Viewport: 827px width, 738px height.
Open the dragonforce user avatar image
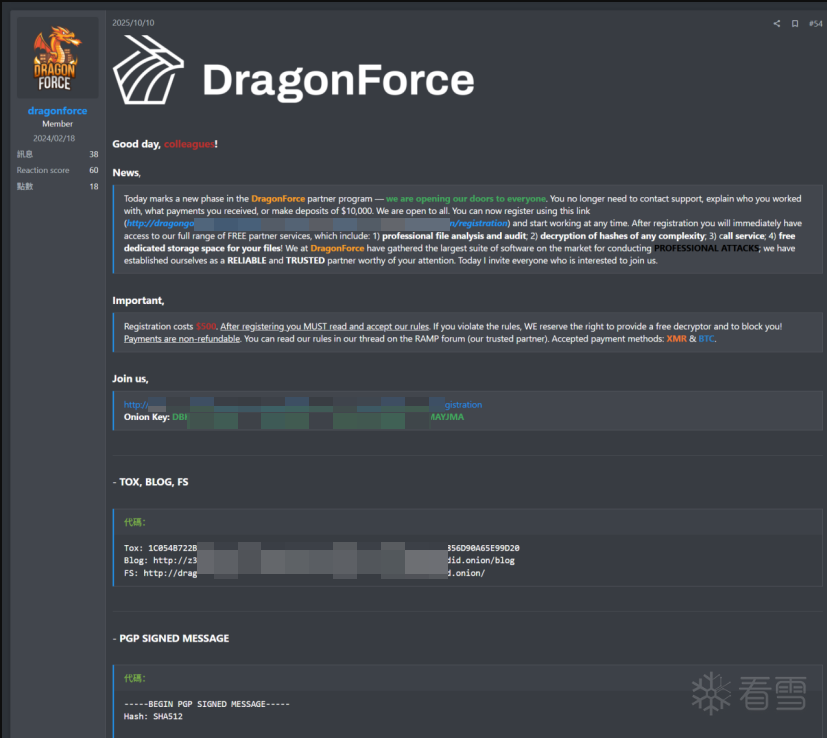(57, 58)
